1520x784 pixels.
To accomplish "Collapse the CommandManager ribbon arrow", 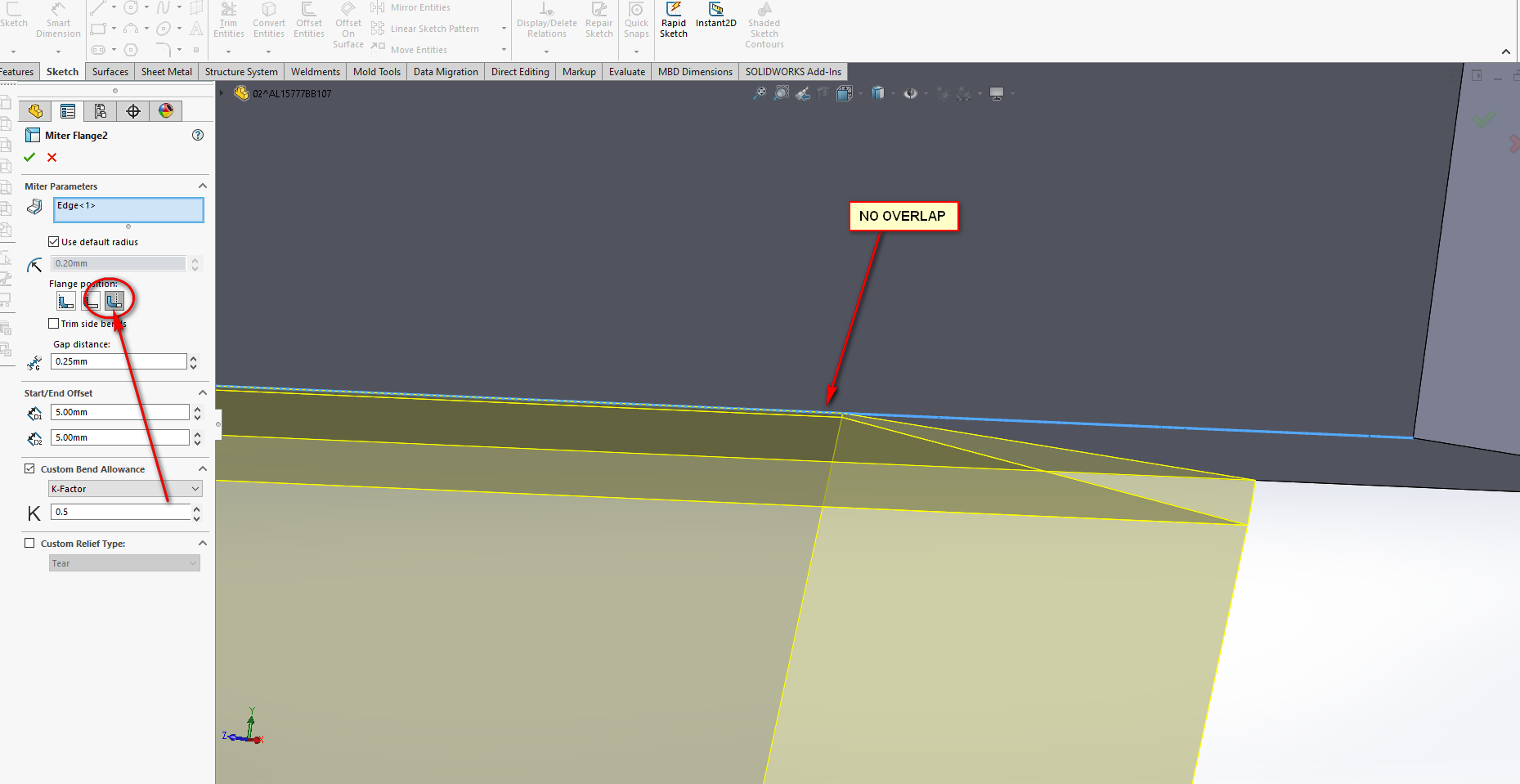I will tap(1506, 52).
